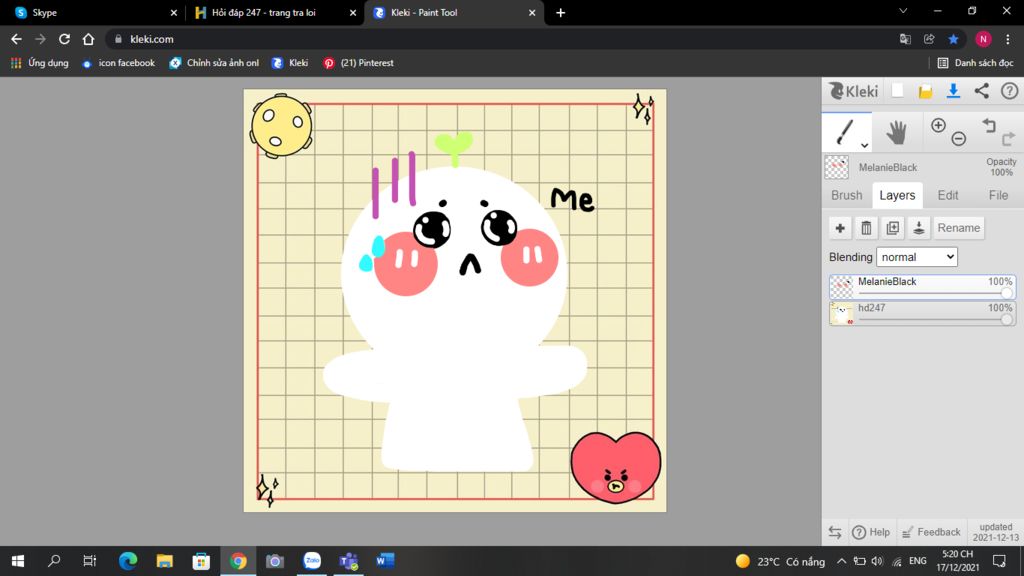
Task: Open the Chrome three-dot menu
Action: click(x=1008, y=39)
